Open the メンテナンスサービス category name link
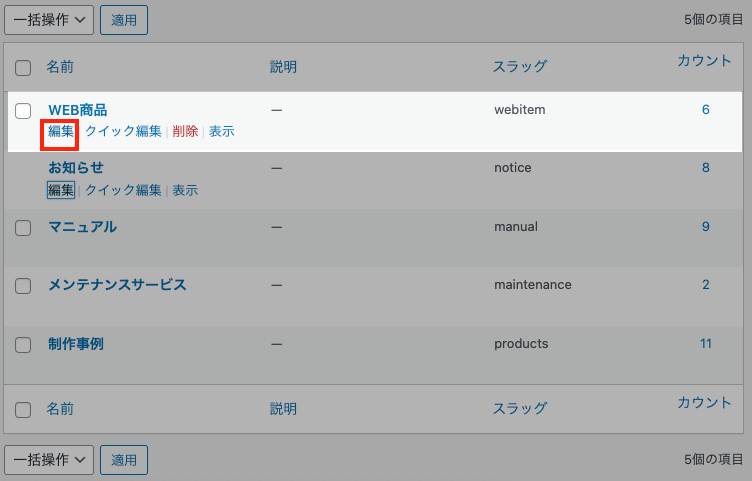Image resolution: width=752 pixels, height=481 pixels. click(x=117, y=285)
